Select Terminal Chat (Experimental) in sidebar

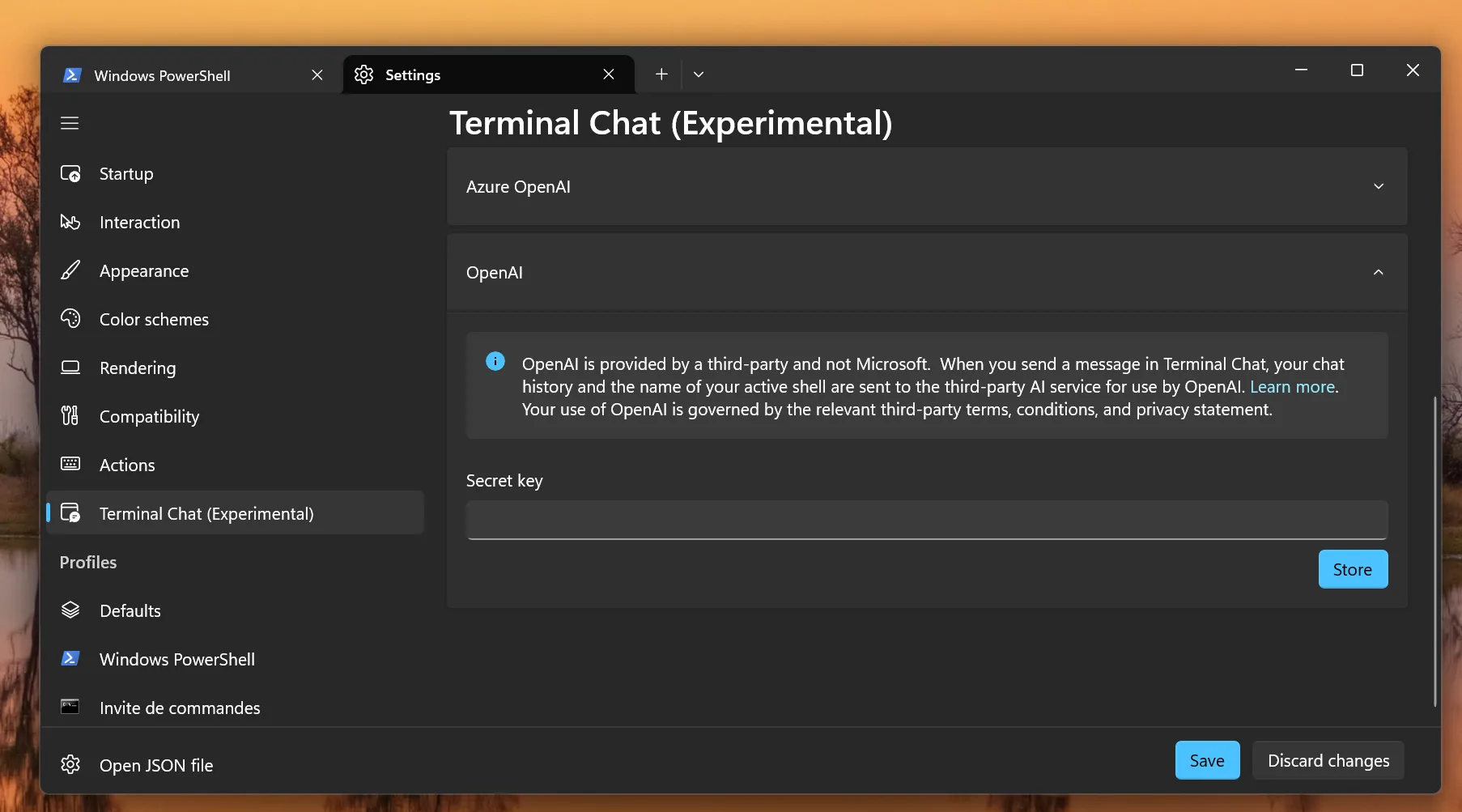coord(206,513)
